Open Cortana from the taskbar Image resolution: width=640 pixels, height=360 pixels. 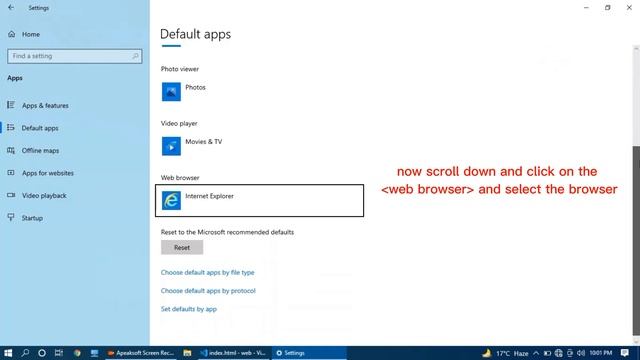click(x=42, y=353)
